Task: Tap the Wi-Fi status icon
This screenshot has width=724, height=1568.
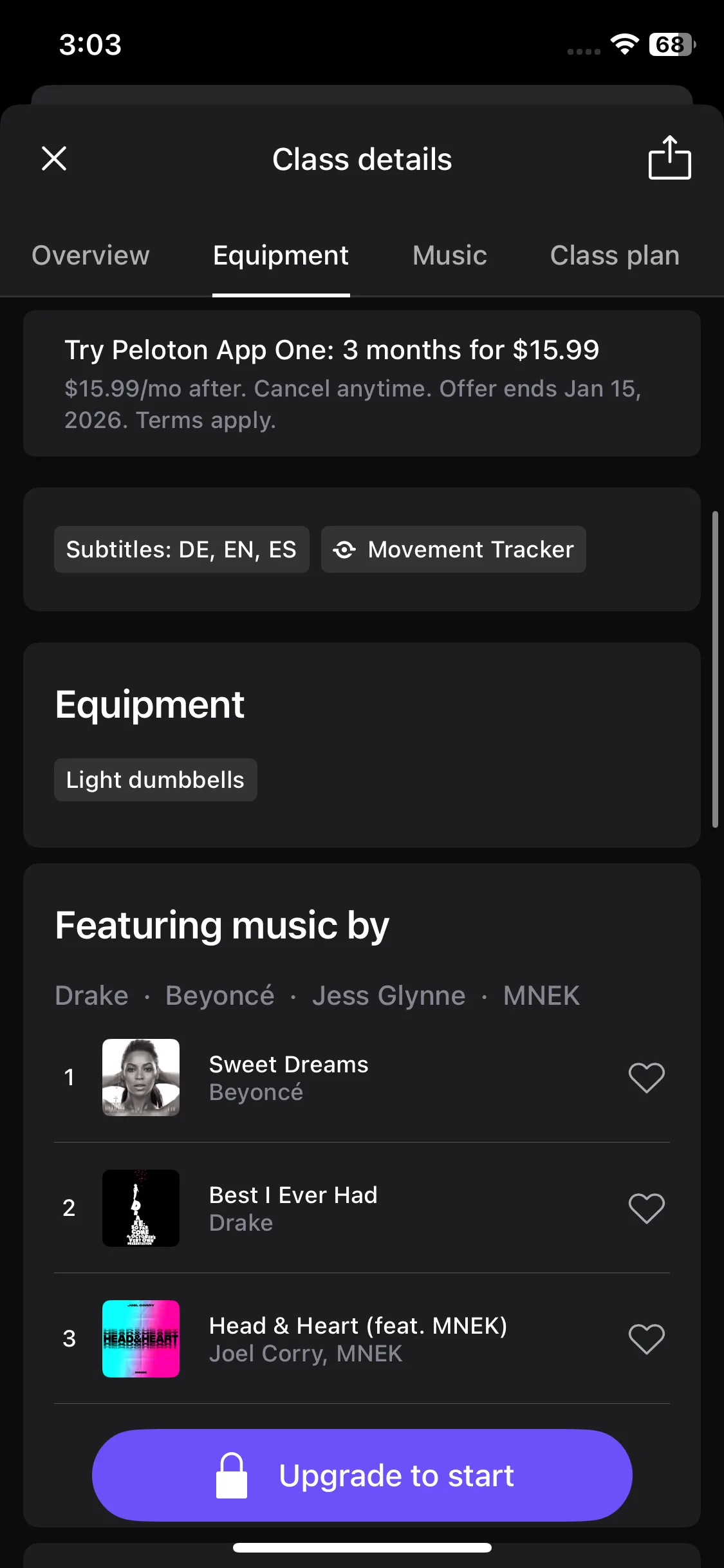Action: tap(624, 44)
